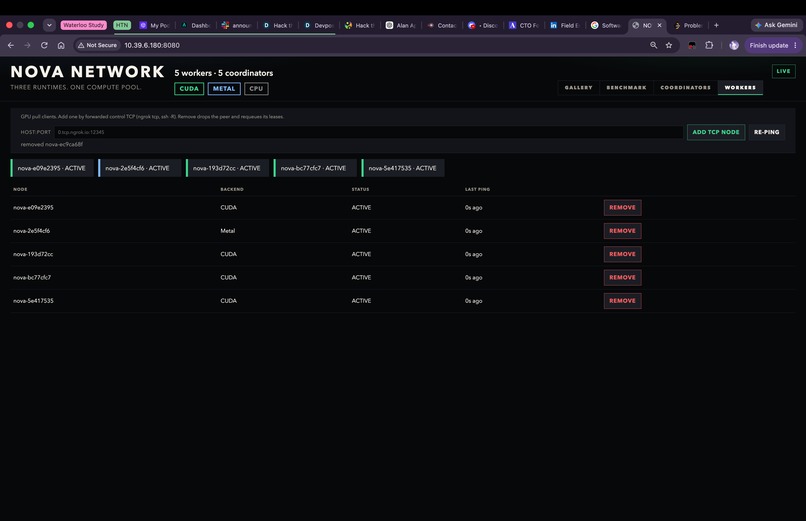Close the current NOVA tab
This screenshot has height=521, width=806.
tap(660, 25)
